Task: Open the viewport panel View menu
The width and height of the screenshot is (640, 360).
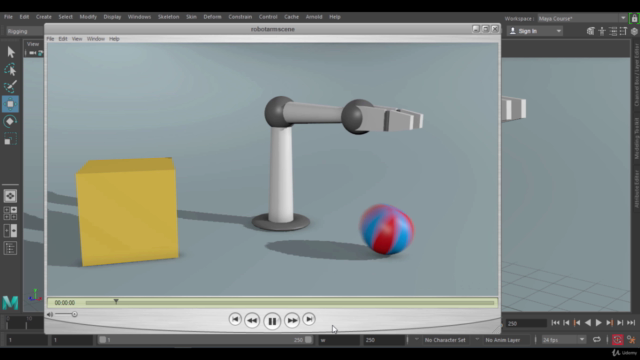Action: pos(33,44)
